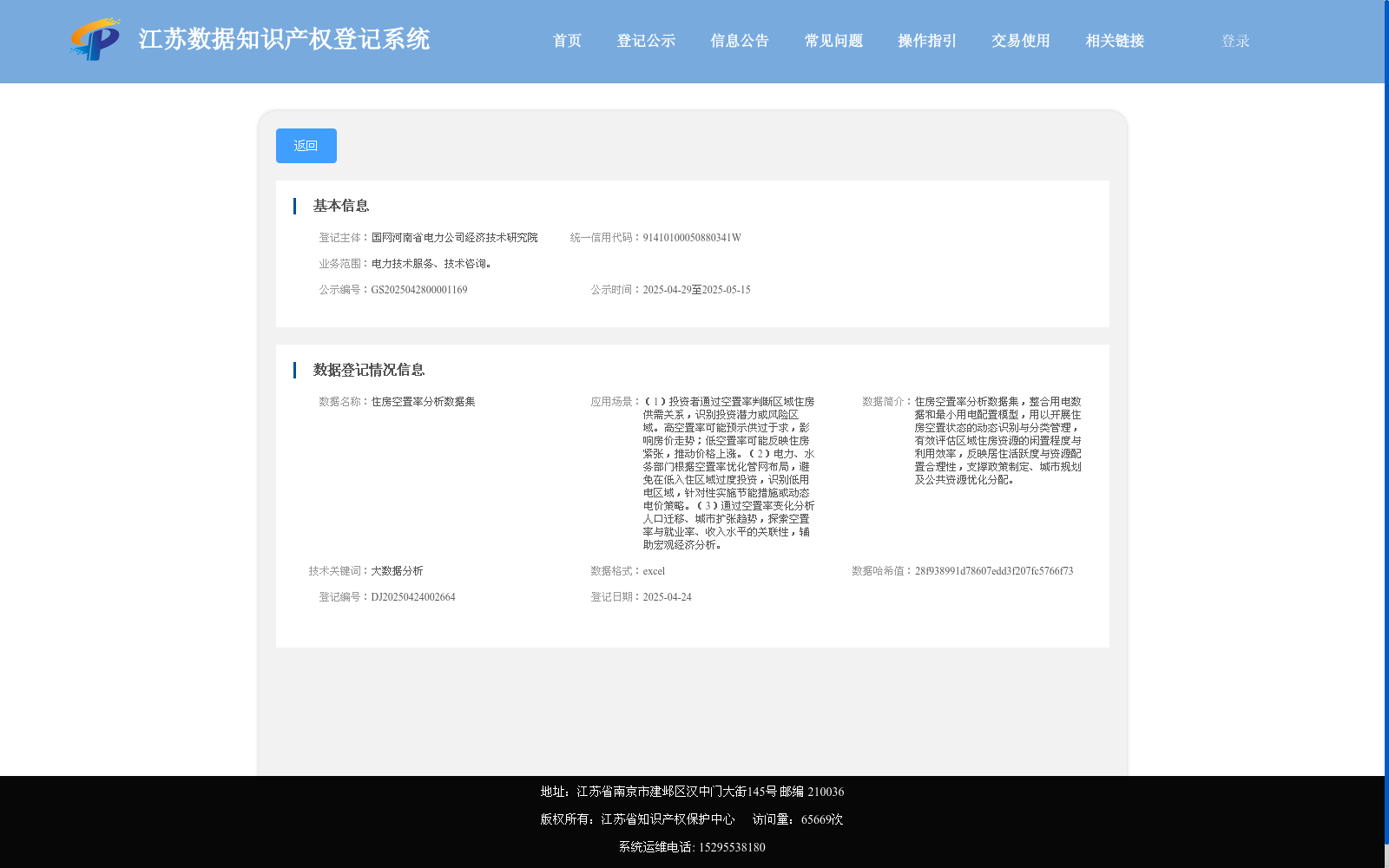This screenshot has height=868, width=1389.
Task: Click the data name 住房空置率分析数据集
Action: coord(424,402)
